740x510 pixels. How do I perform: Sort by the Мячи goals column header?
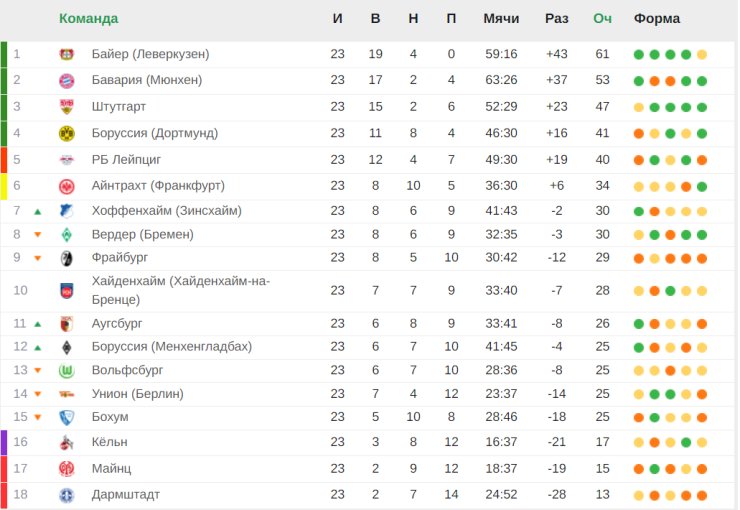(x=501, y=19)
